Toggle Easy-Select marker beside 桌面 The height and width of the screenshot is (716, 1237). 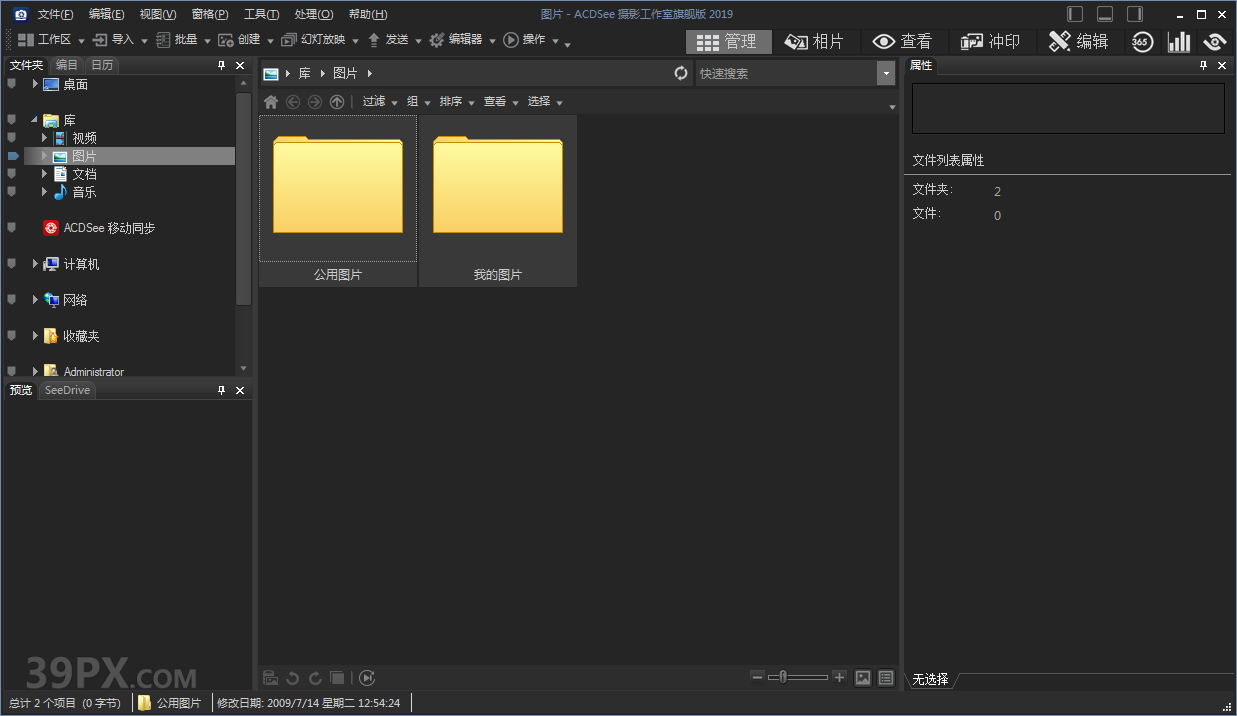coord(12,84)
